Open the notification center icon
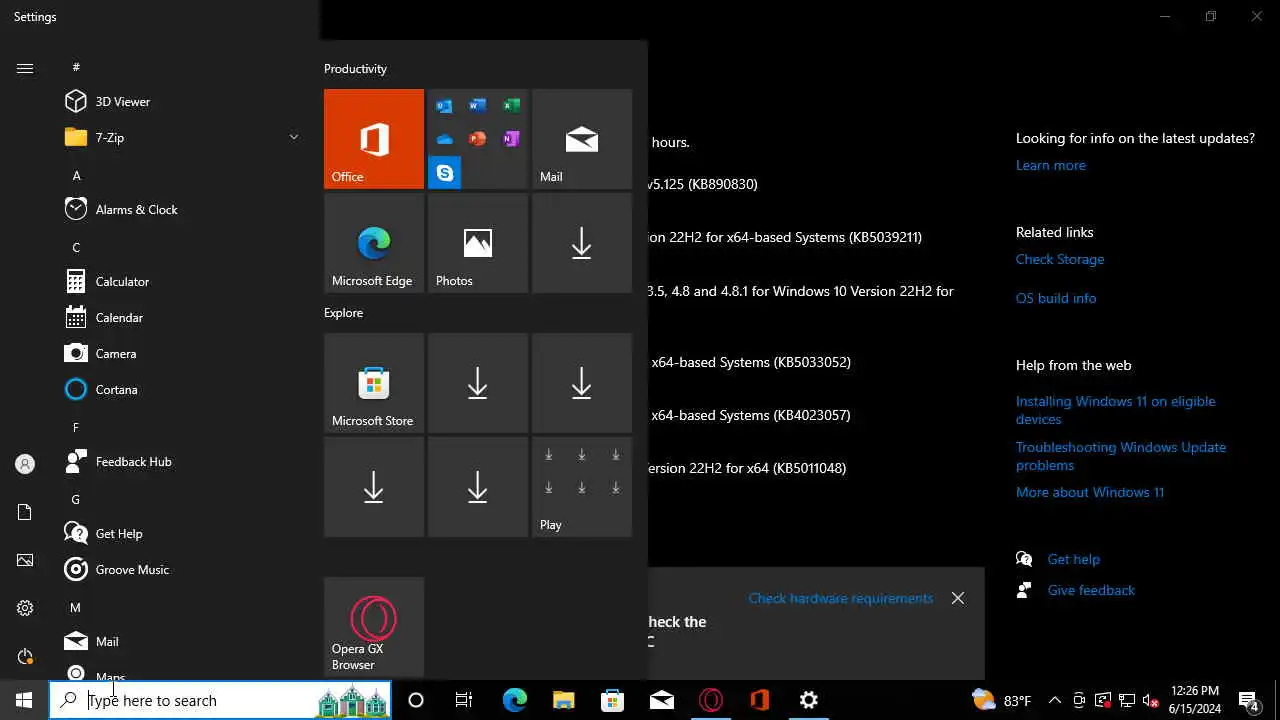Screen dimensions: 1280x720 pyautogui.click(x=1249, y=700)
